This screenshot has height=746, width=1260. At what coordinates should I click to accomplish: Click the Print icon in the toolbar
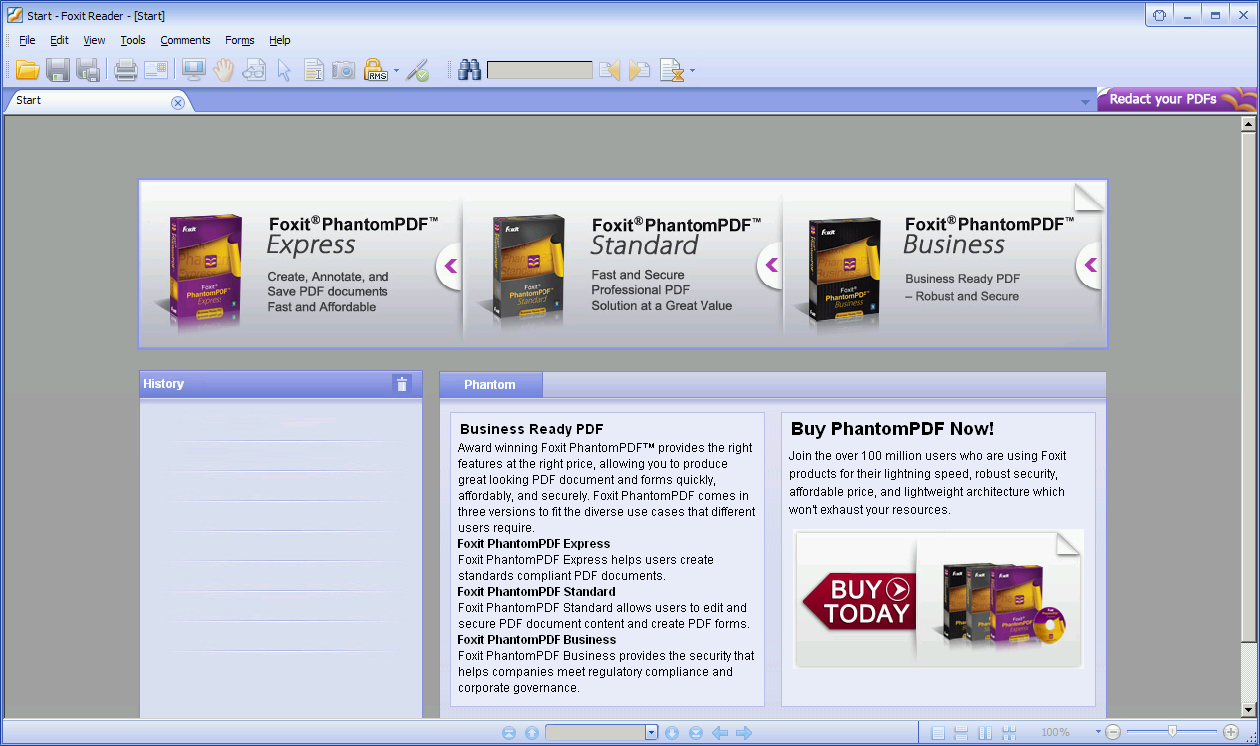click(x=125, y=70)
